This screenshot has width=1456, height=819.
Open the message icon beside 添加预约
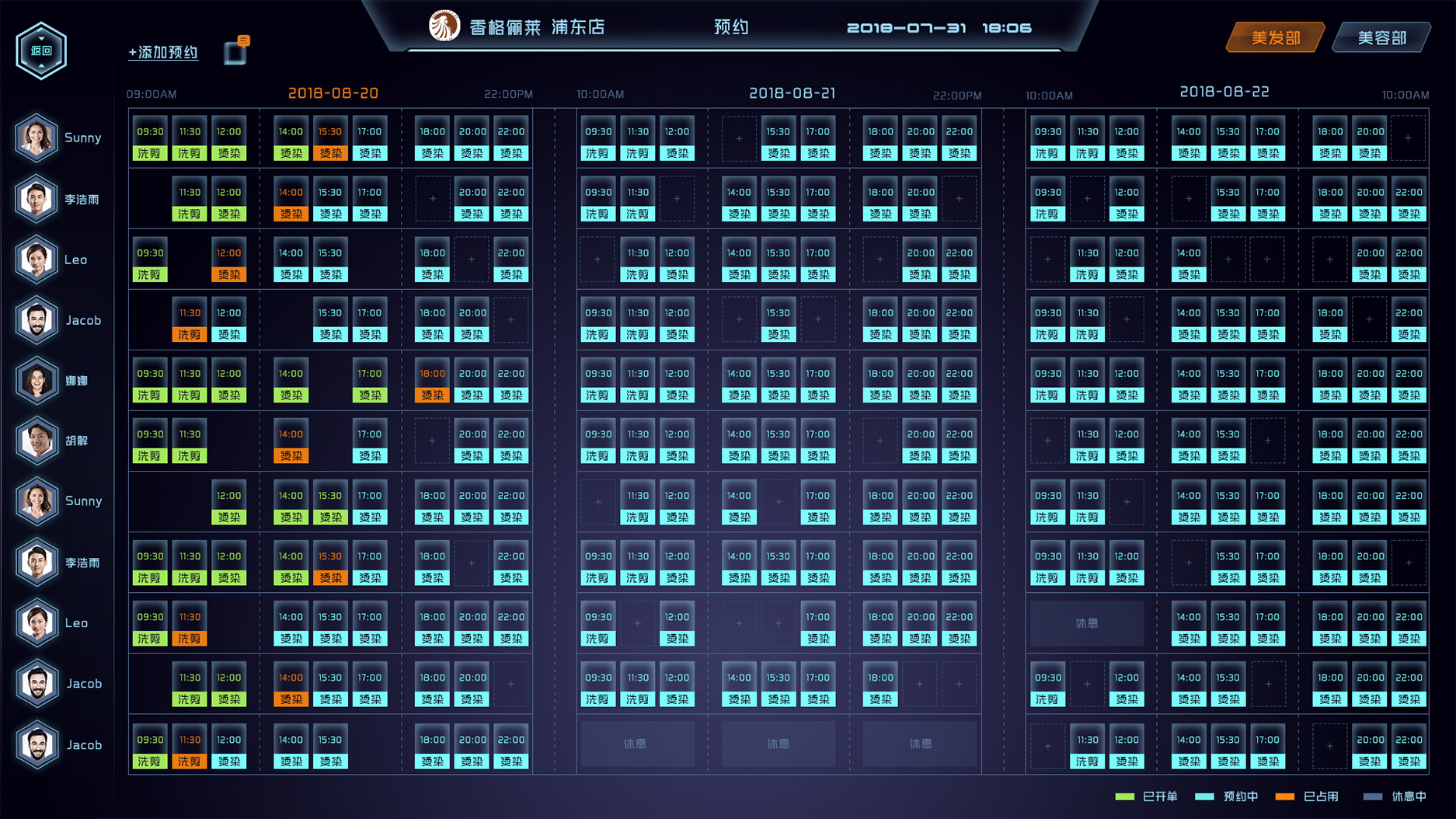pos(235,51)
